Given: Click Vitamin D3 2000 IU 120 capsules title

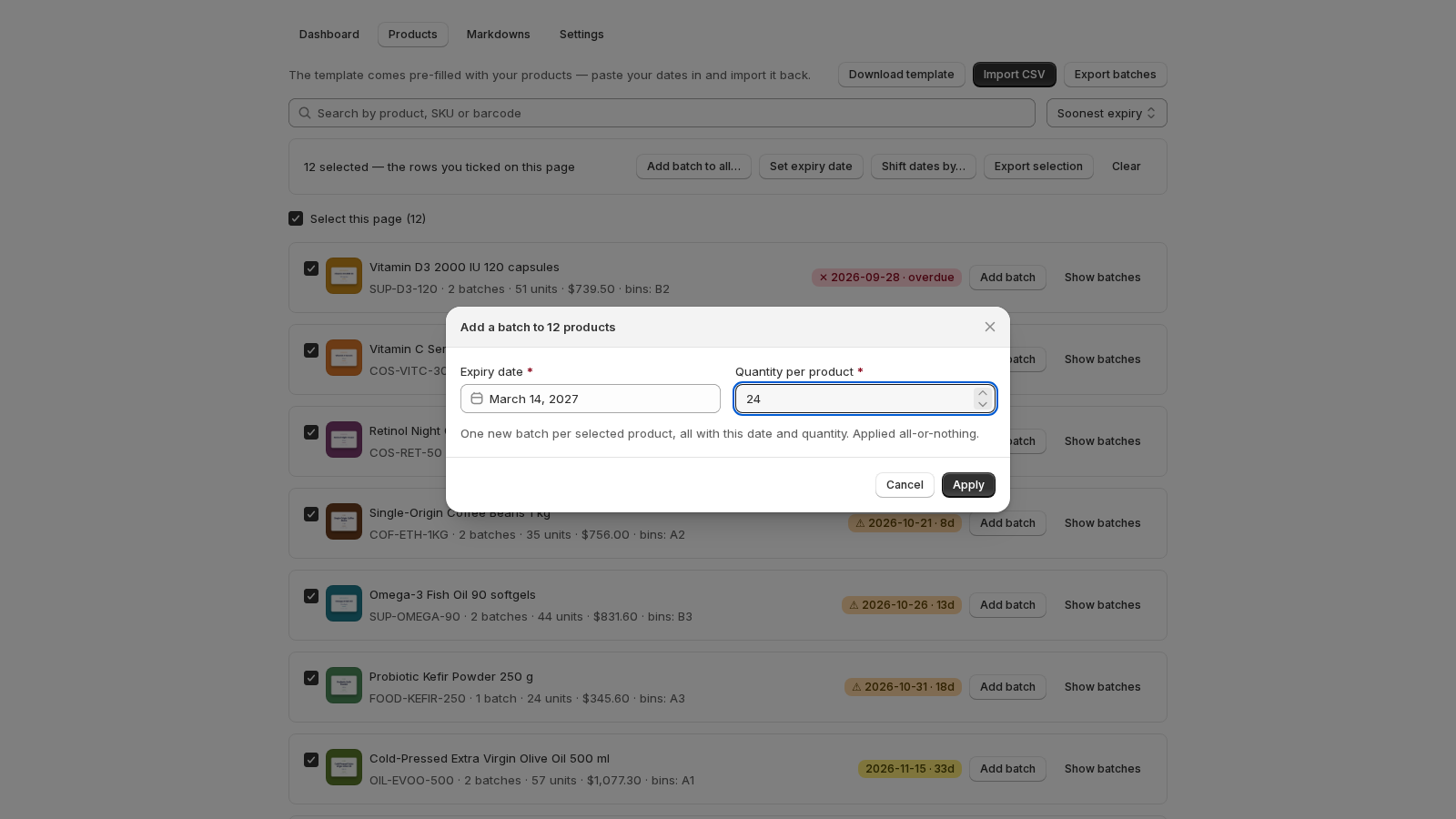Looking at the screenshot, I should click(x=464, y=268).
